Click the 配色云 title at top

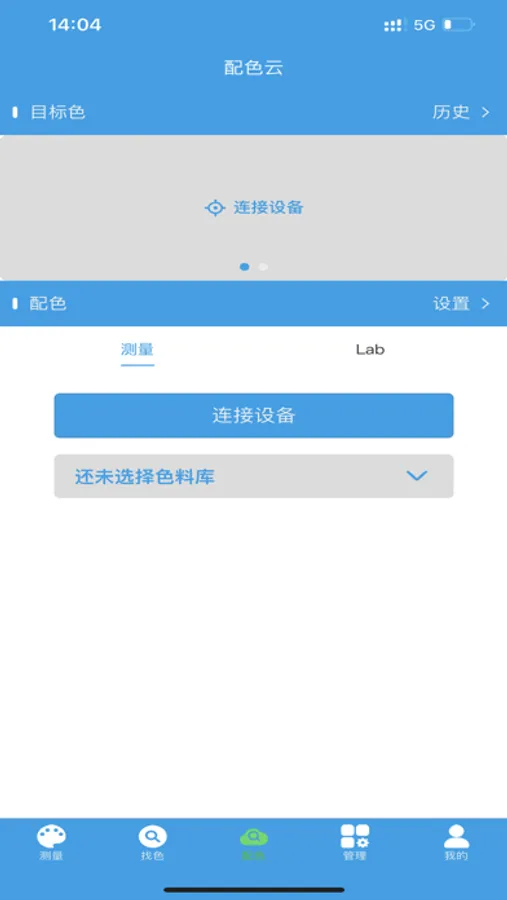[x=254, y=68]
